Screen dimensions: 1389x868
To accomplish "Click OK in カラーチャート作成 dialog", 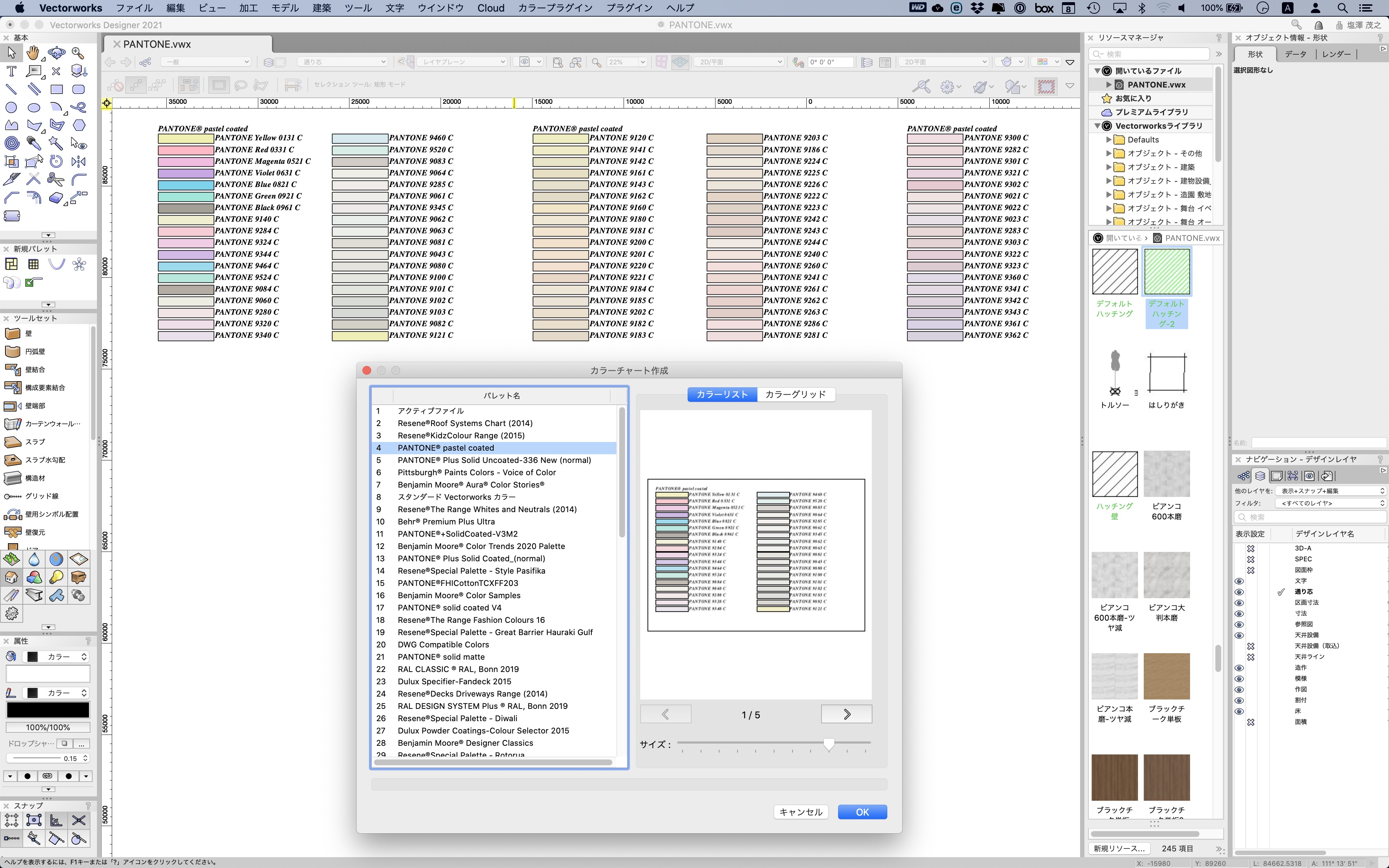I will point(862,812).
